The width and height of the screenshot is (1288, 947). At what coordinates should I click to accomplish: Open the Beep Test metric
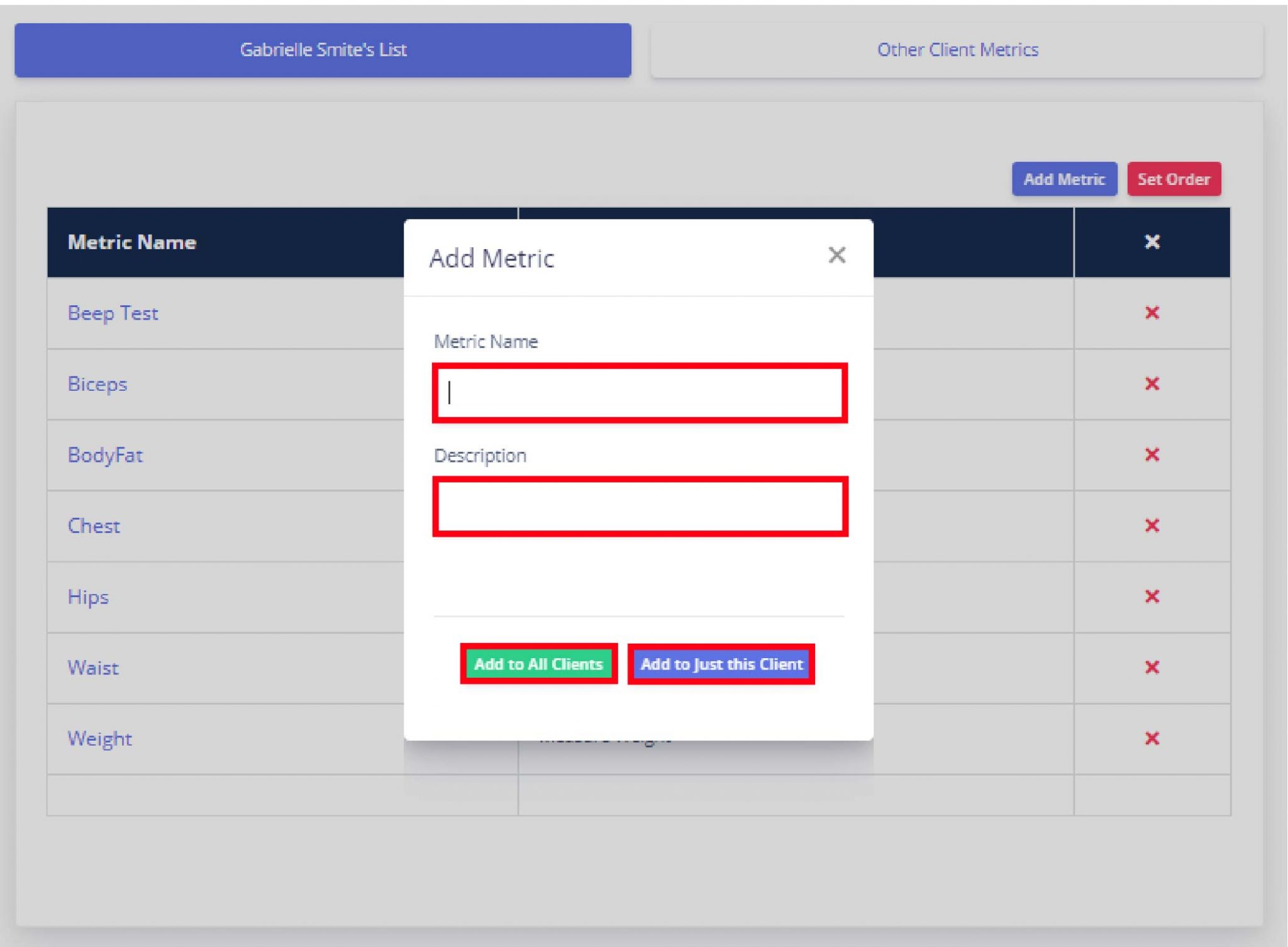[113, 313]
